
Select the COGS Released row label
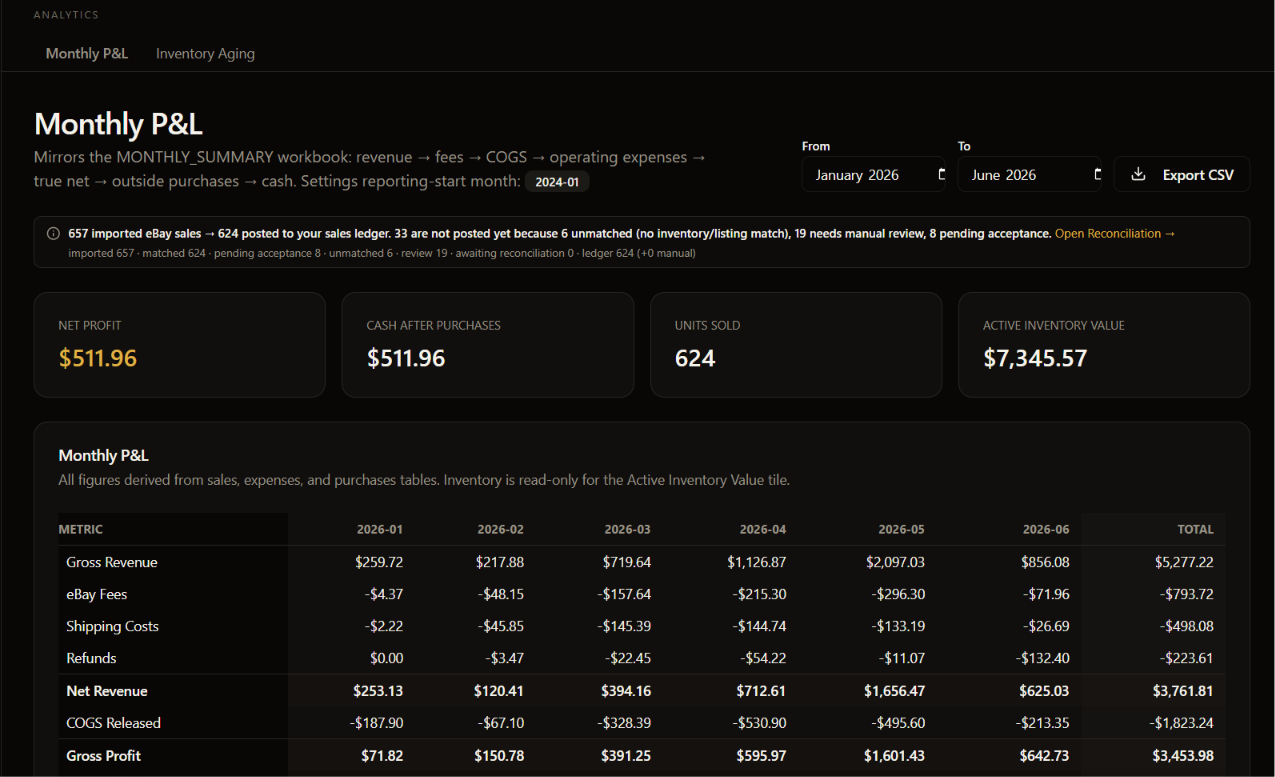tap(114, 723)
